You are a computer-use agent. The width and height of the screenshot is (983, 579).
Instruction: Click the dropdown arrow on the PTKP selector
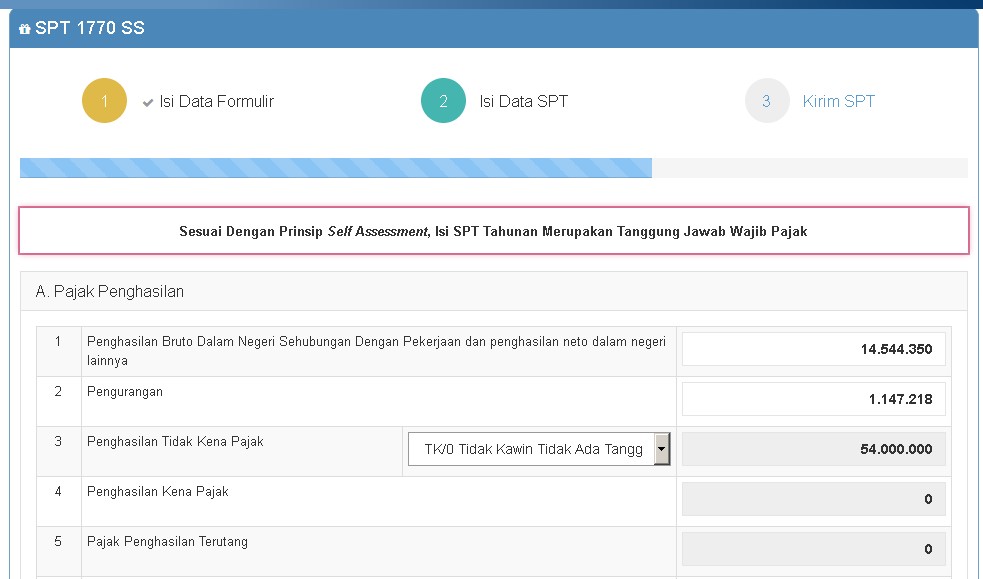point(661,449)
